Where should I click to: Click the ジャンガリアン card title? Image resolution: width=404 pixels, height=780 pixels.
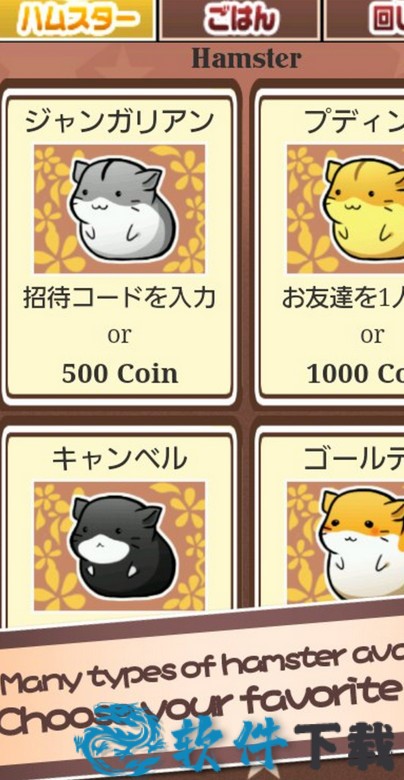tap(119, 122)
